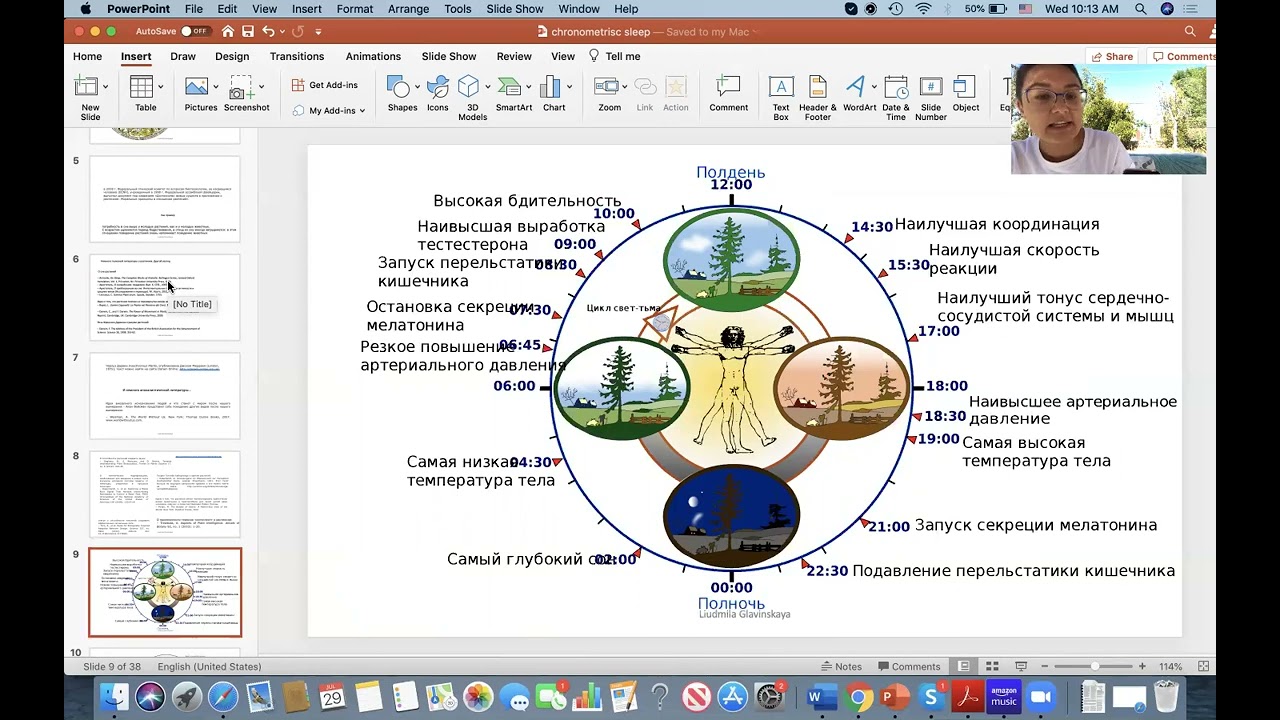Open the Shapes dropdown arrow
Viewport: 1280px width, 720px height.
coord(416,88)
